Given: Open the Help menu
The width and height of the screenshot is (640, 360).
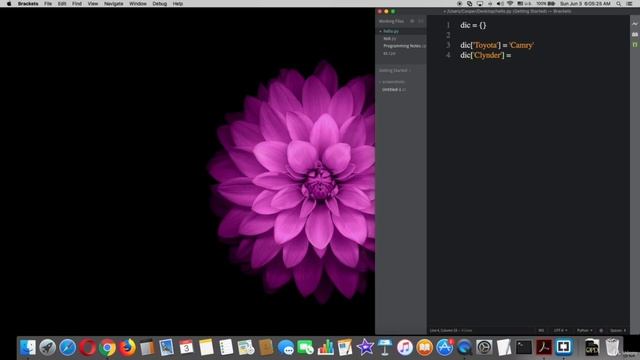Looking at the screenshot, I should (178, 4).
